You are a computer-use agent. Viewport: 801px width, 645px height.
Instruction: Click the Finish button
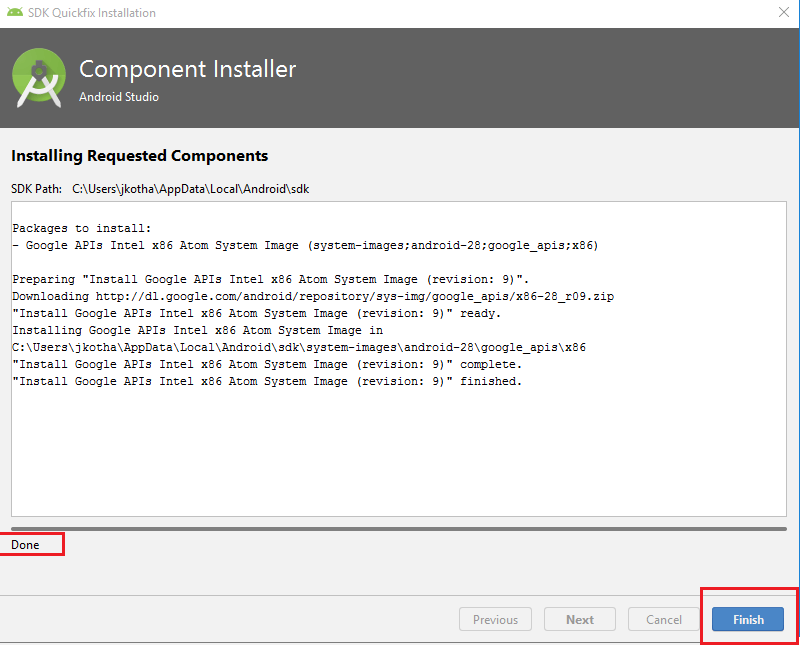coord(748,619)
